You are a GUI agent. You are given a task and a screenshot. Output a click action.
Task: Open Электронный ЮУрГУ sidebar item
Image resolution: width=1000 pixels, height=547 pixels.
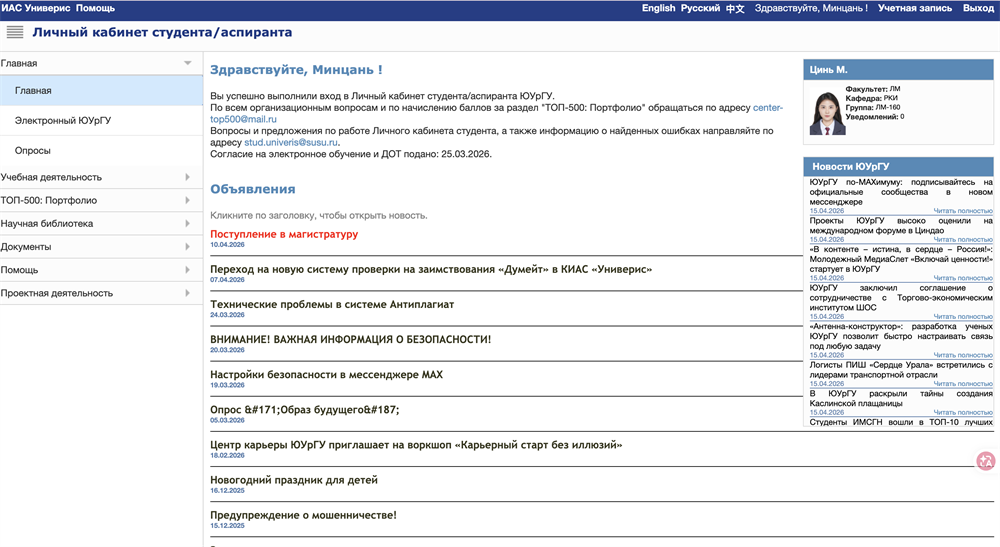[101, 120]
